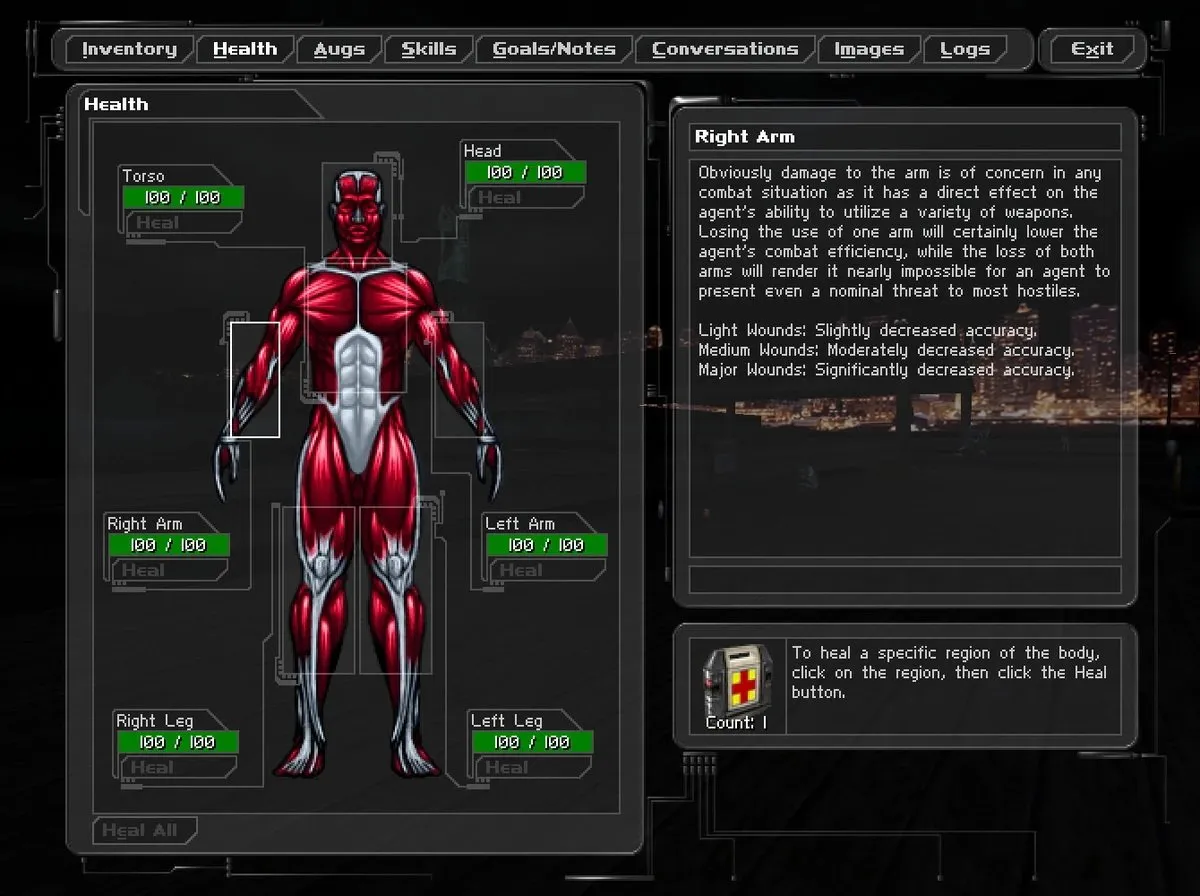The height and width of the screenshot is (896, 1200).
Task: Open the Skills tab
Action: pos(429,49)
